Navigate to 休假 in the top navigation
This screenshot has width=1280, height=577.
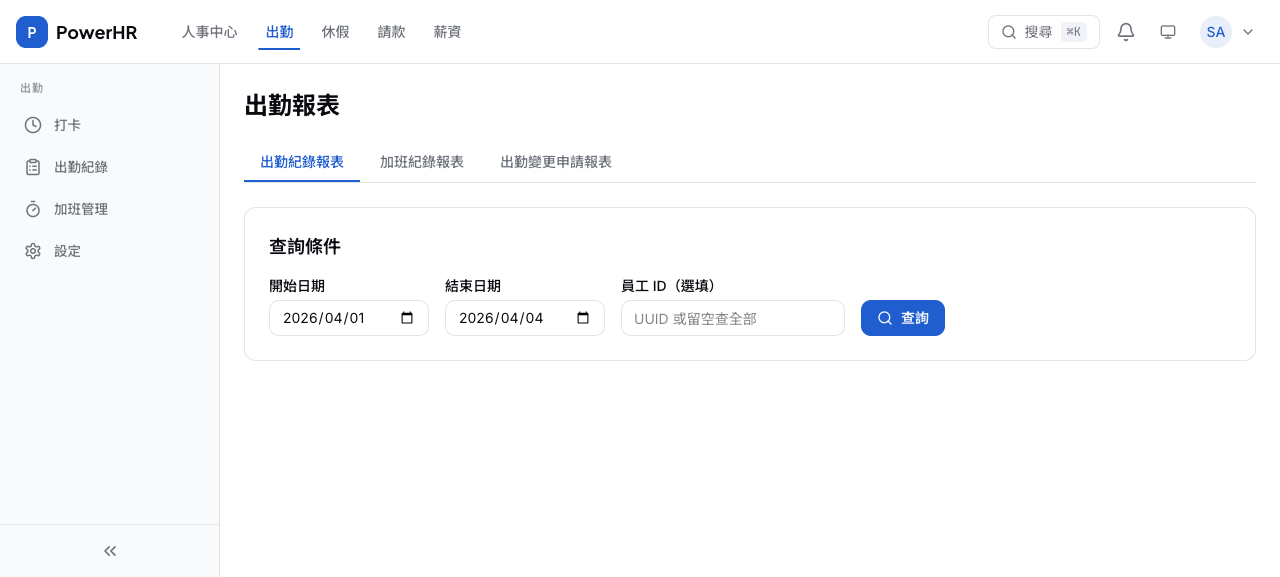click(335, 31)
